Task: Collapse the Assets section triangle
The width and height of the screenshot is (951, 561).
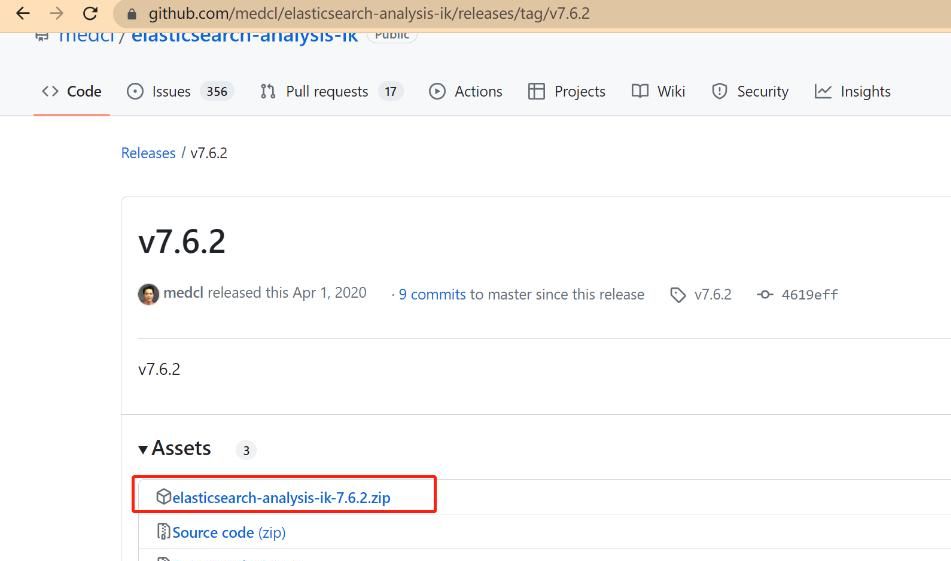Action: [x=143, y=449]
